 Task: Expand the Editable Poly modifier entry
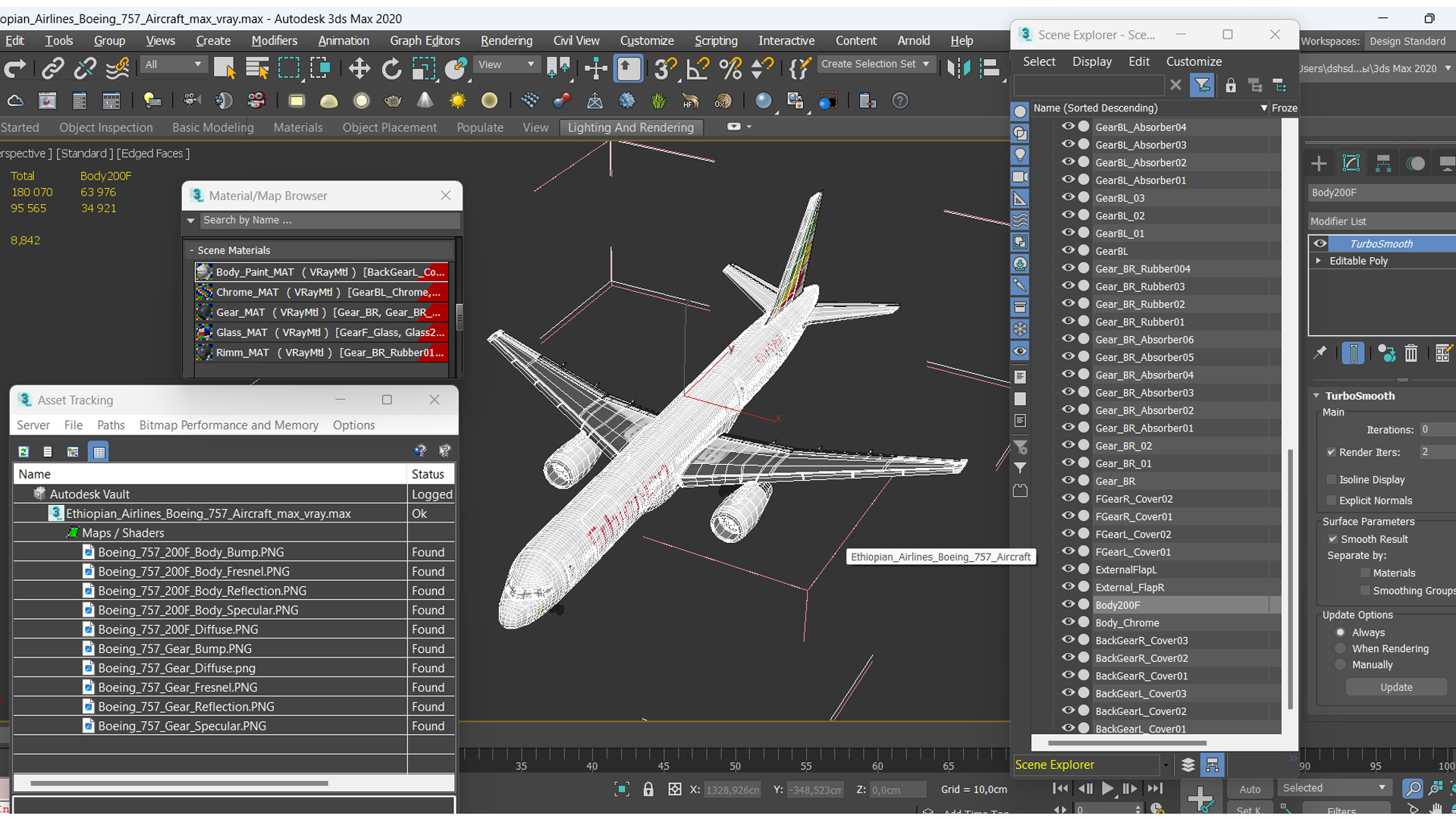pos(1319,261)
